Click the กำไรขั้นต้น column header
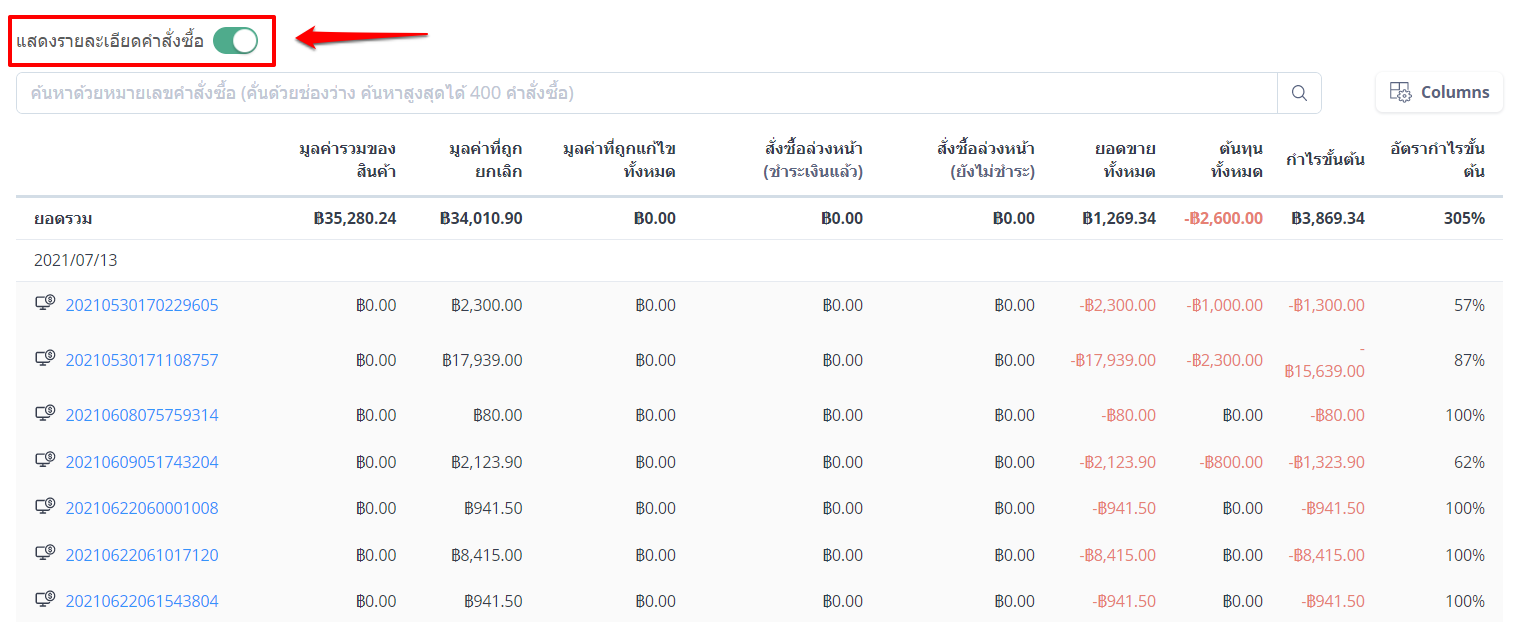 point(1326,160)
